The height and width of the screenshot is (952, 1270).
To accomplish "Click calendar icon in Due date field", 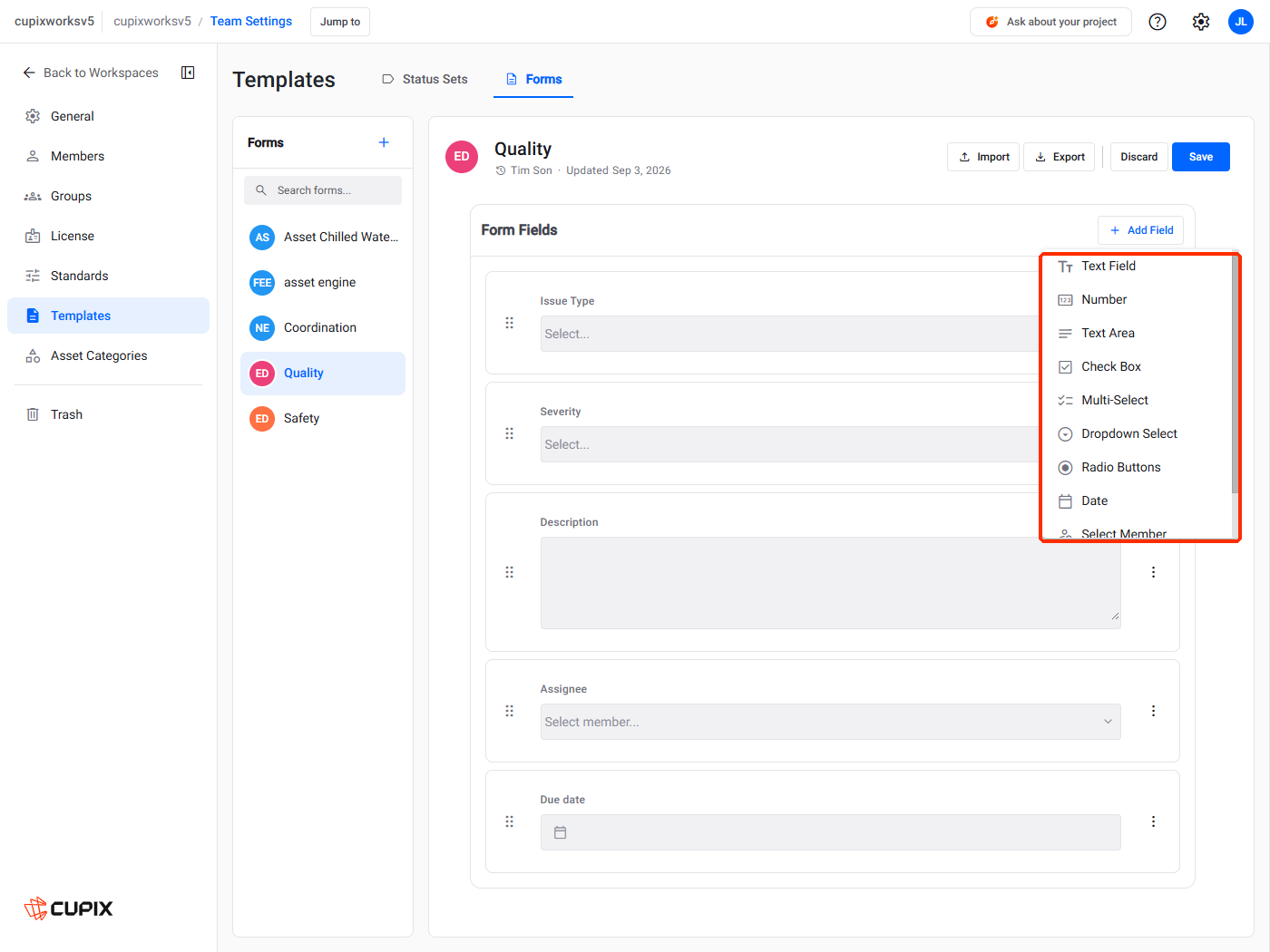I will click(x=561, y=832).
